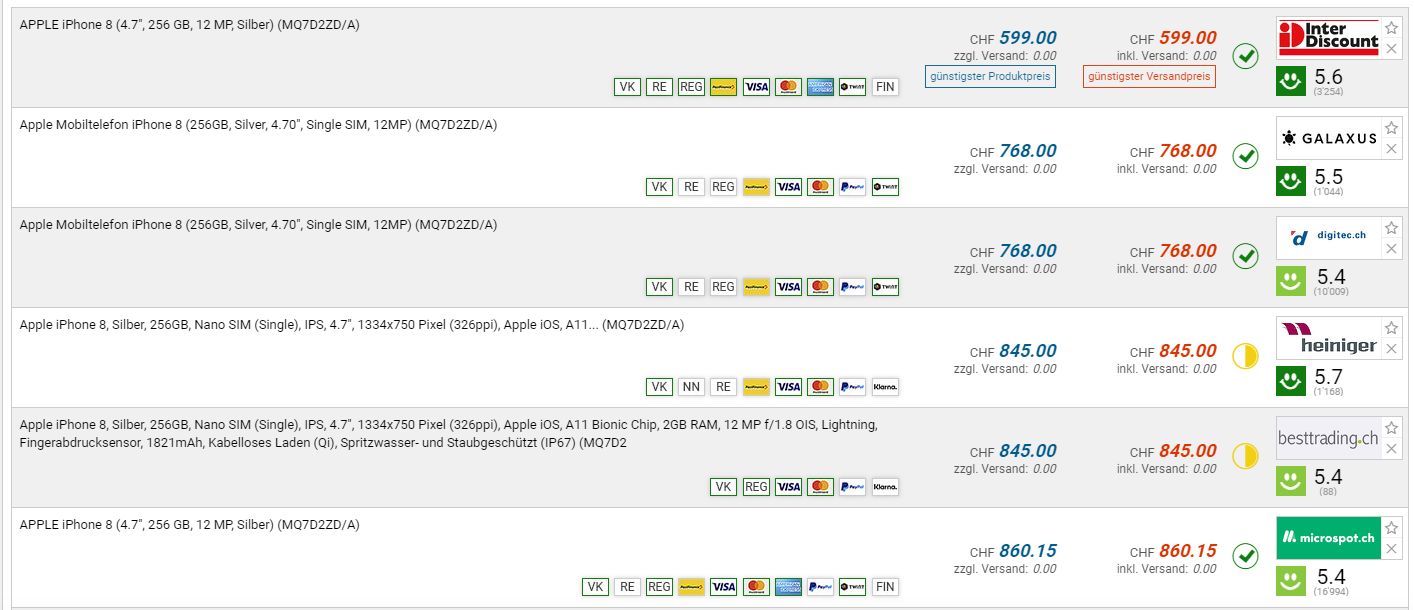Click the microspot.ch shop logo
The height and width of the screenshot is (610, 1414).
tap(1328, 538)
